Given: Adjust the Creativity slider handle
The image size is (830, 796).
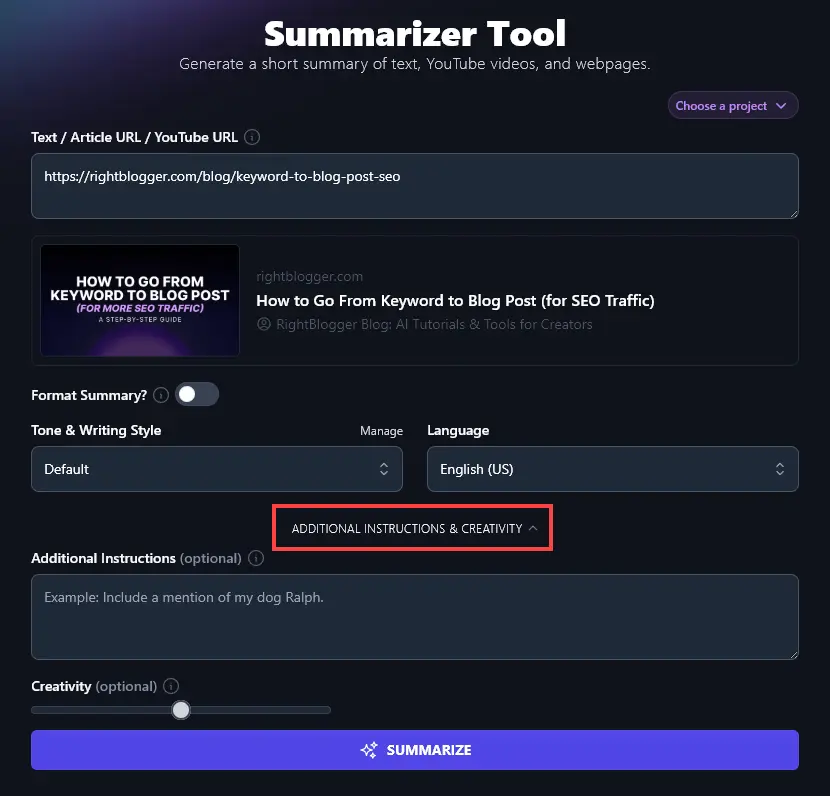Looking at the screenshot, I should click(x=181, y=709).
